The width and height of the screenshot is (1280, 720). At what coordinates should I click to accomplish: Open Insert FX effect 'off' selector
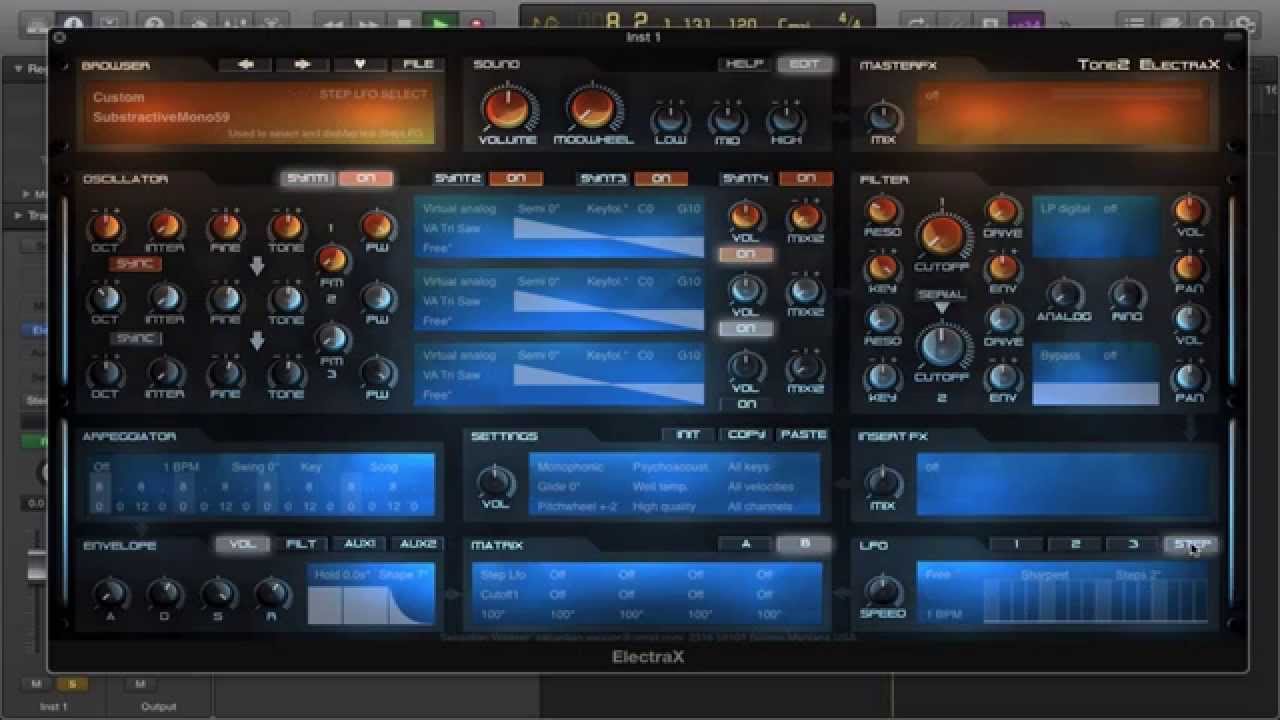[932, 467]
